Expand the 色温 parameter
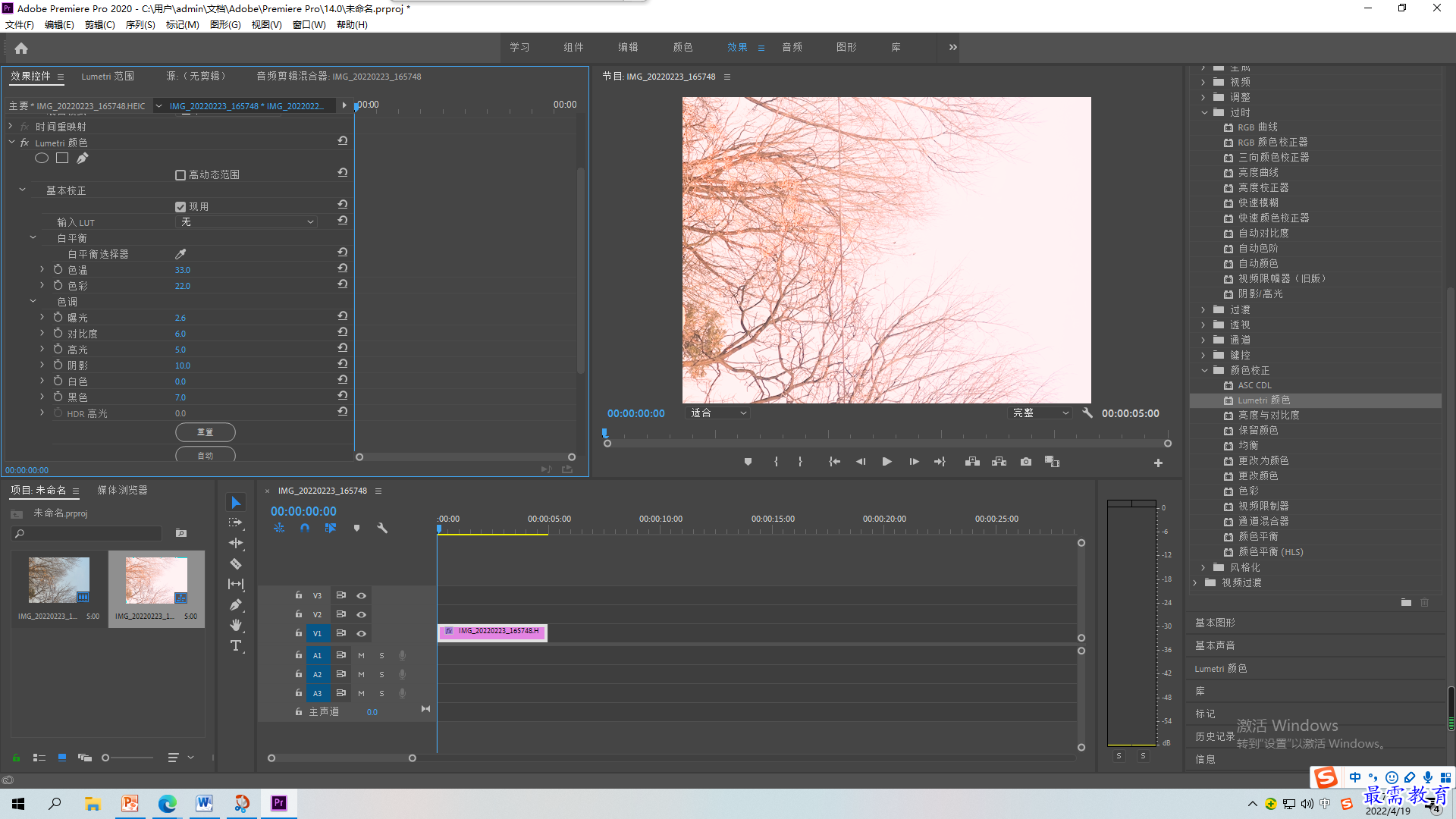Image resolution: width=1456 pixels, height=819 pixels. pyautogui.click(x=42, y=269)
